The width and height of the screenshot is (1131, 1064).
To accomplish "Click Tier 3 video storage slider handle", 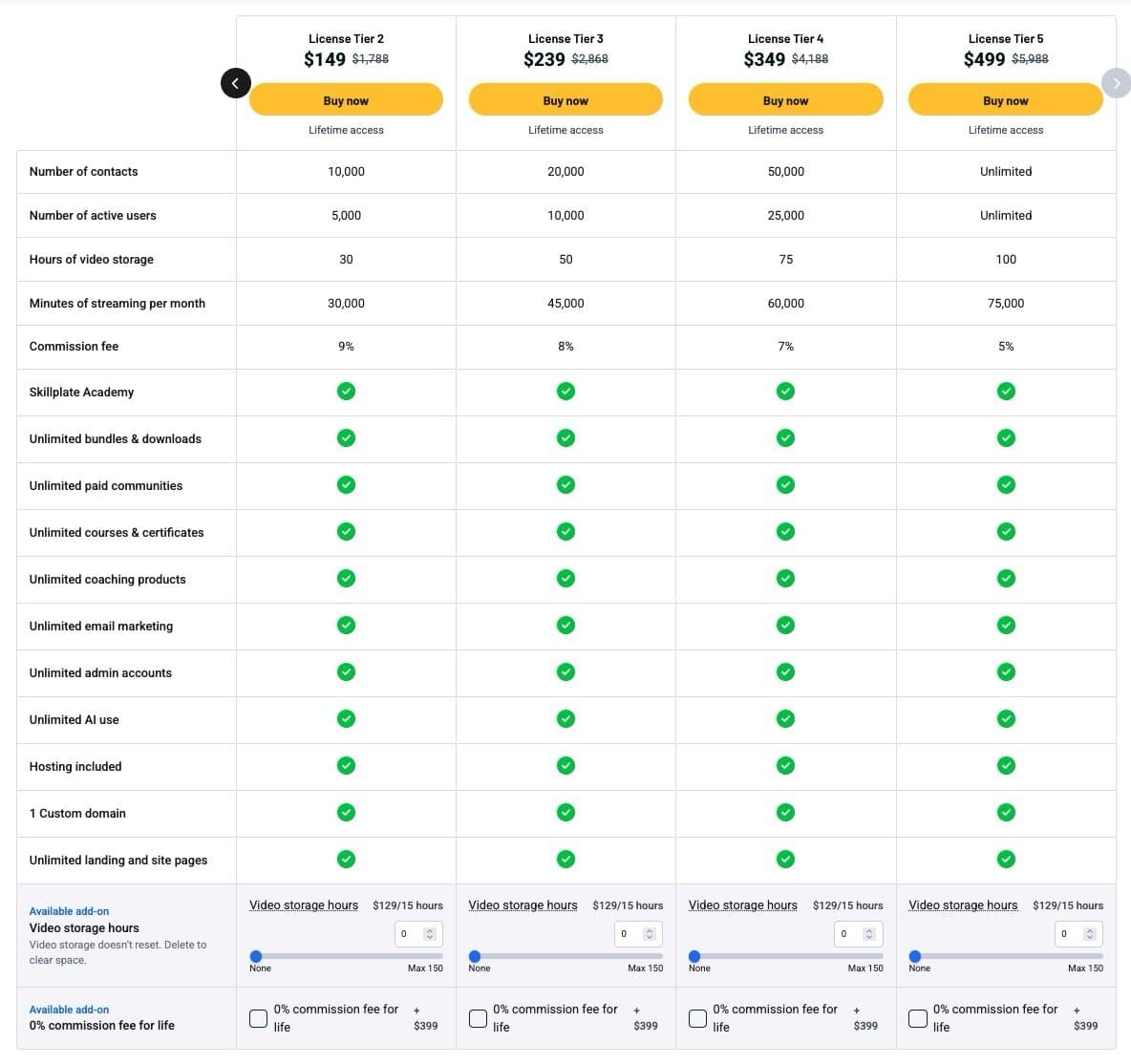I will click(x=475, y=956).
